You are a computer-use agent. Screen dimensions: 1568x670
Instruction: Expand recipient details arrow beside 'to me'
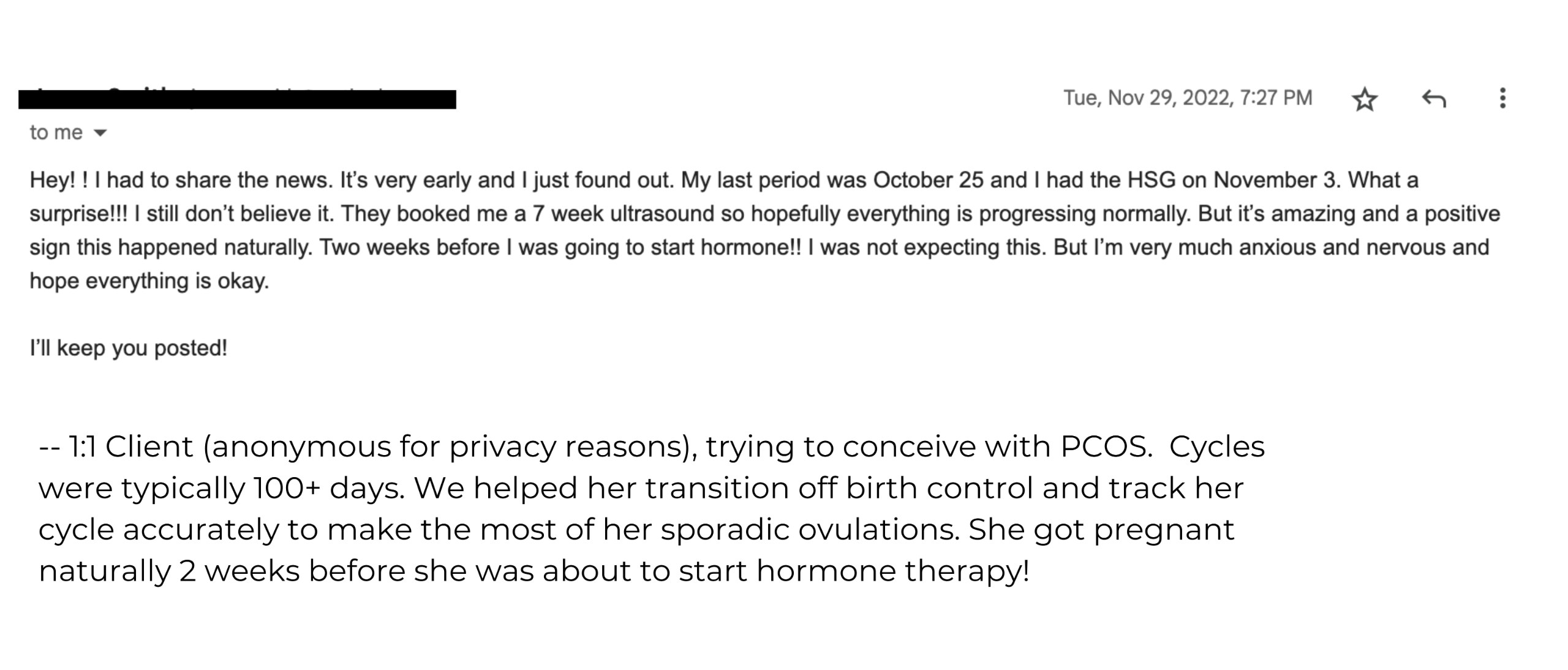tap(100, 132)
